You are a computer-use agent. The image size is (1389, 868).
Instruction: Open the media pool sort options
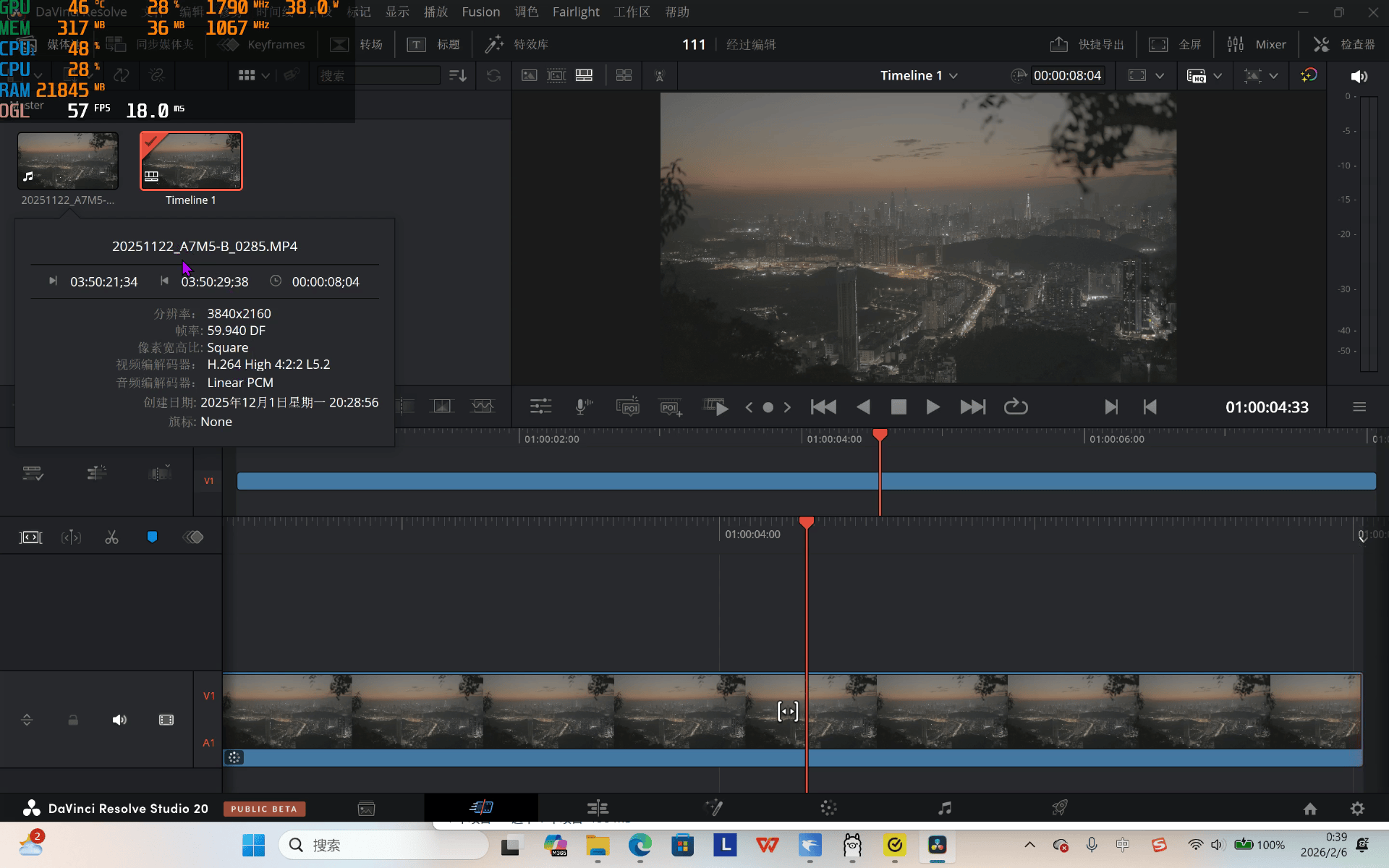[458, 75]
